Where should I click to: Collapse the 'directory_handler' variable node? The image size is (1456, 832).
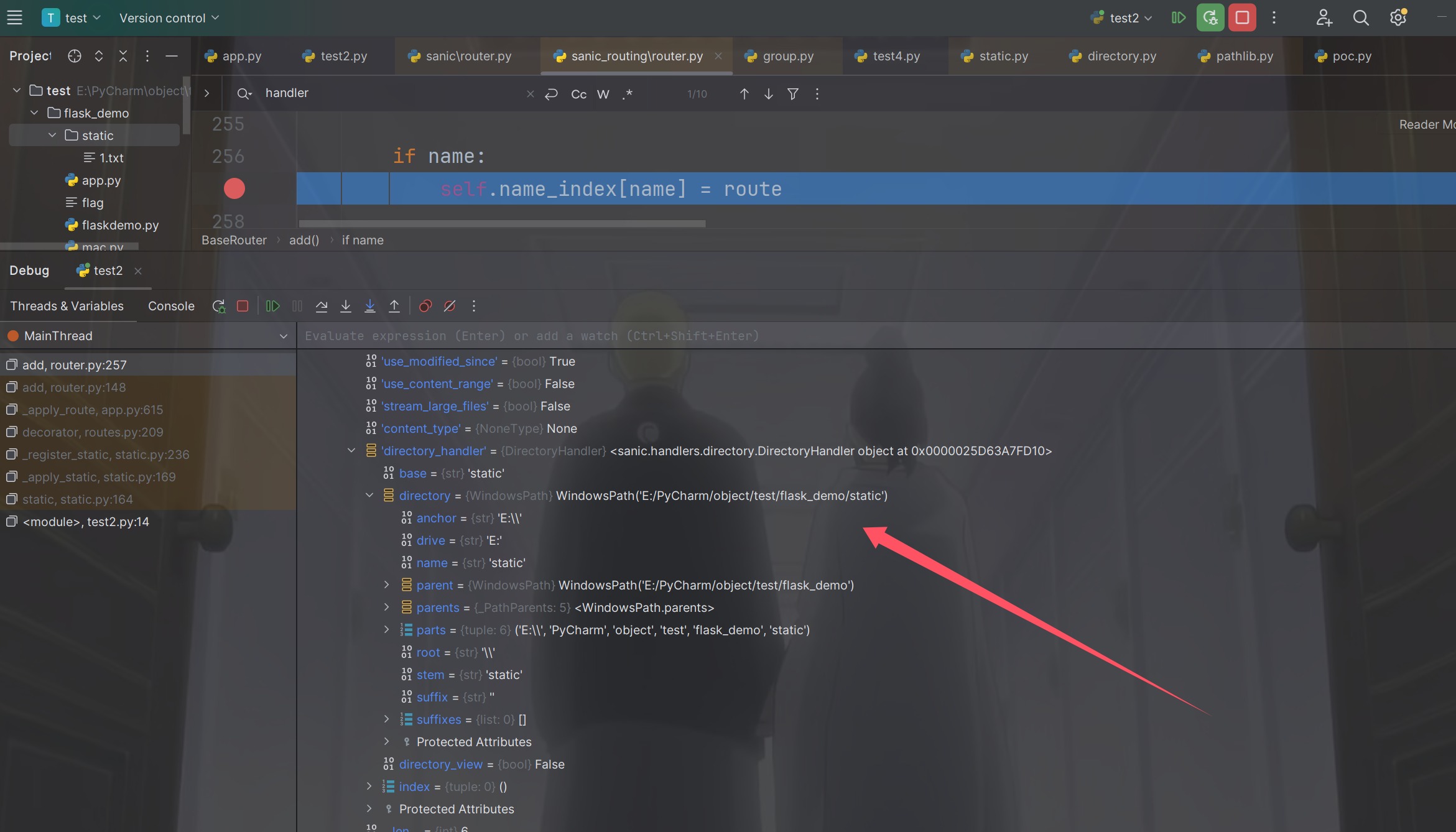point(351,451)
